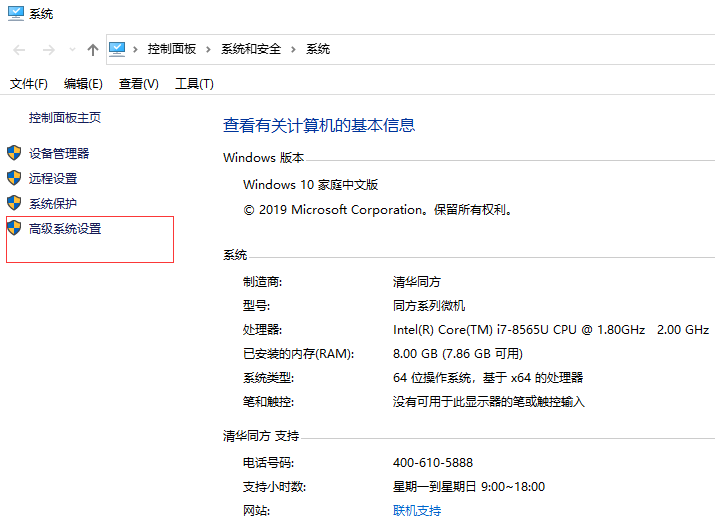Viewport: 715px width, 521px height.
Task: Click the system window title icon
Action: (x=16, y=14)
